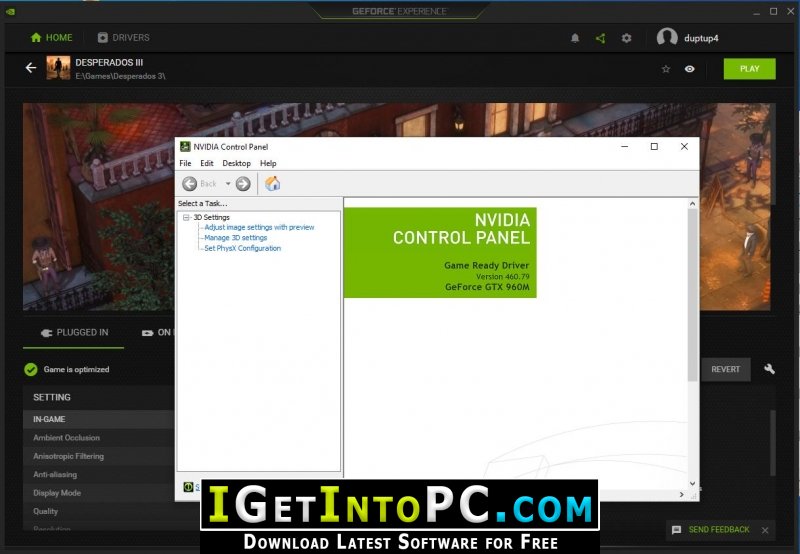
Task: Click the green Game is optimized checkmark
Action: coord(31,369)
